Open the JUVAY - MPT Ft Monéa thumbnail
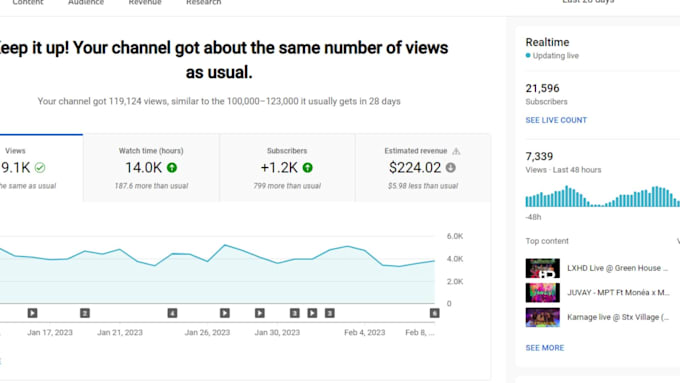The height and width of the screenshot is (383, 680). [x=543, y=293]
